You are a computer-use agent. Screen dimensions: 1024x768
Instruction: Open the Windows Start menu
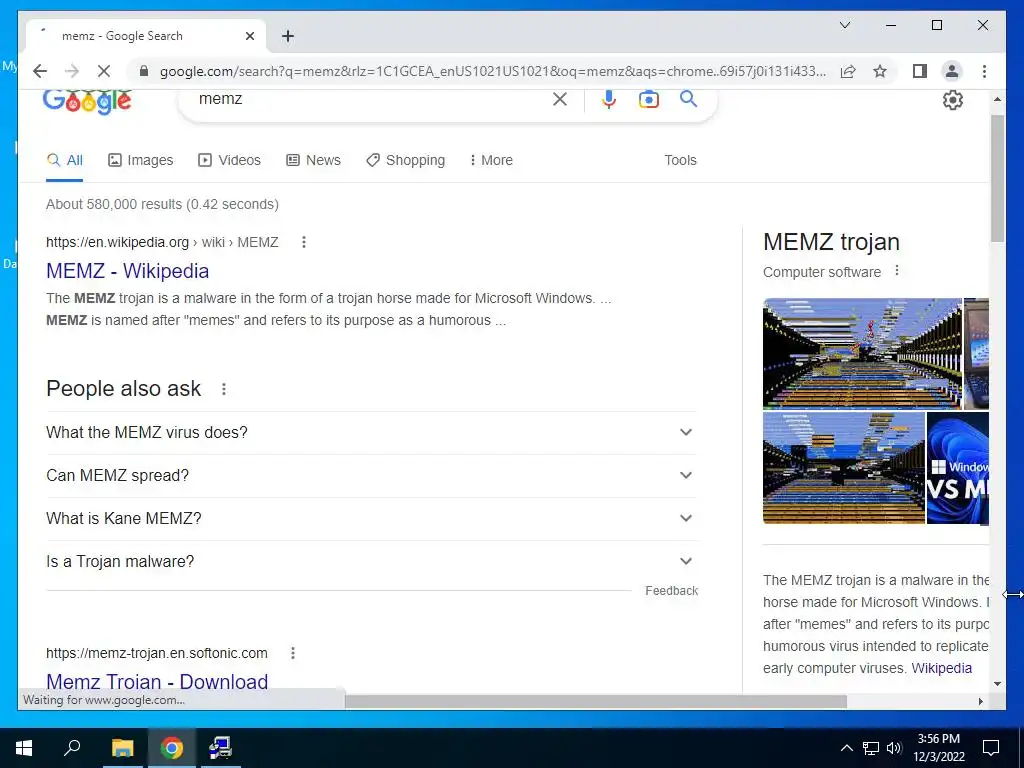[x=24, y=748]
